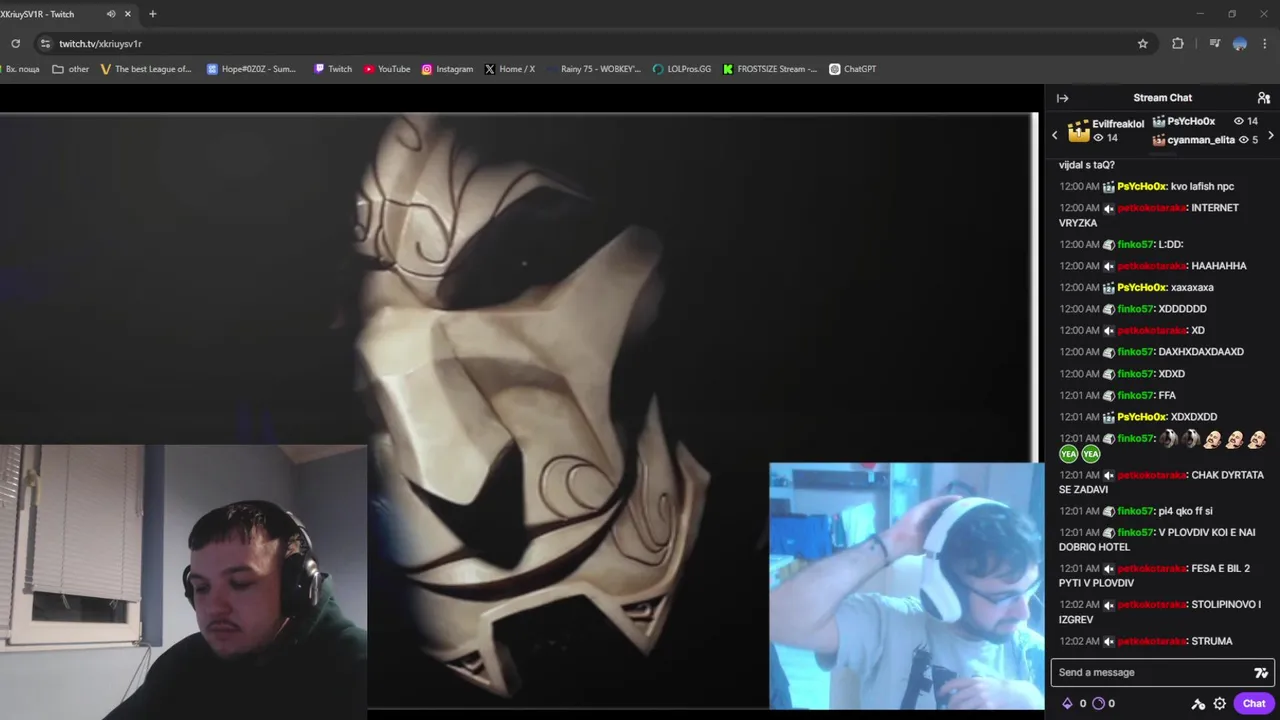Open the YouTube bookmark
The height and width of the screenshot is (720, 1280).
point(387,69)
